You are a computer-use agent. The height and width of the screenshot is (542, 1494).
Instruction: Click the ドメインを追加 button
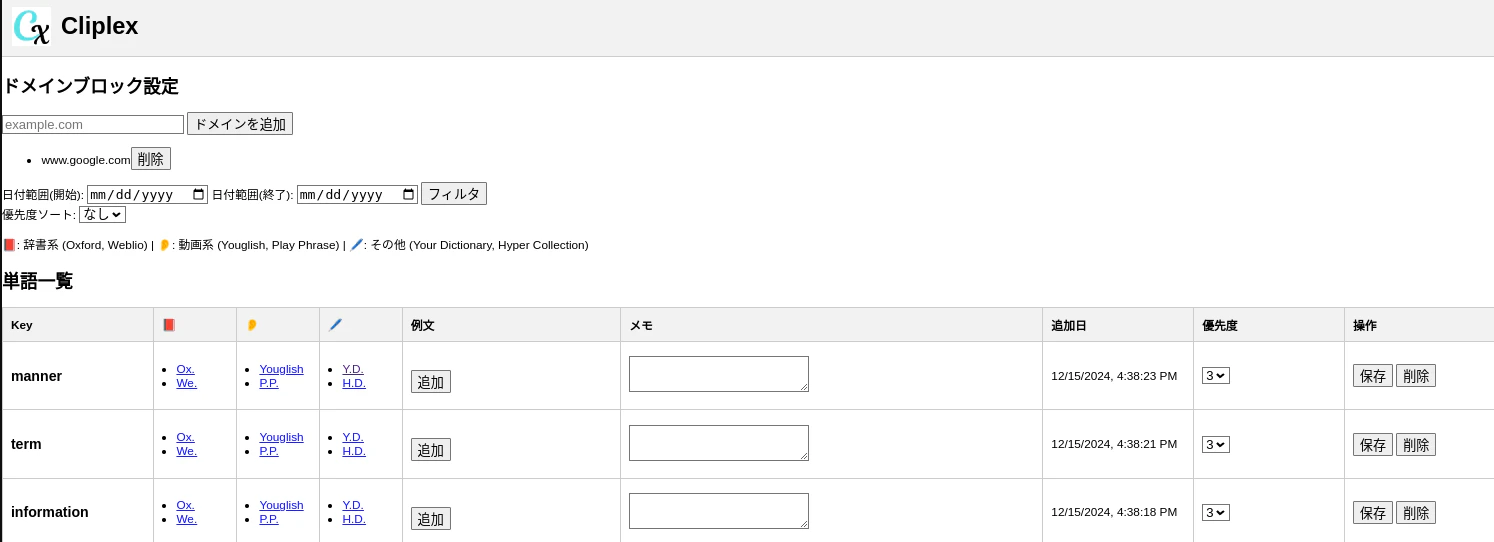[240, 124]
